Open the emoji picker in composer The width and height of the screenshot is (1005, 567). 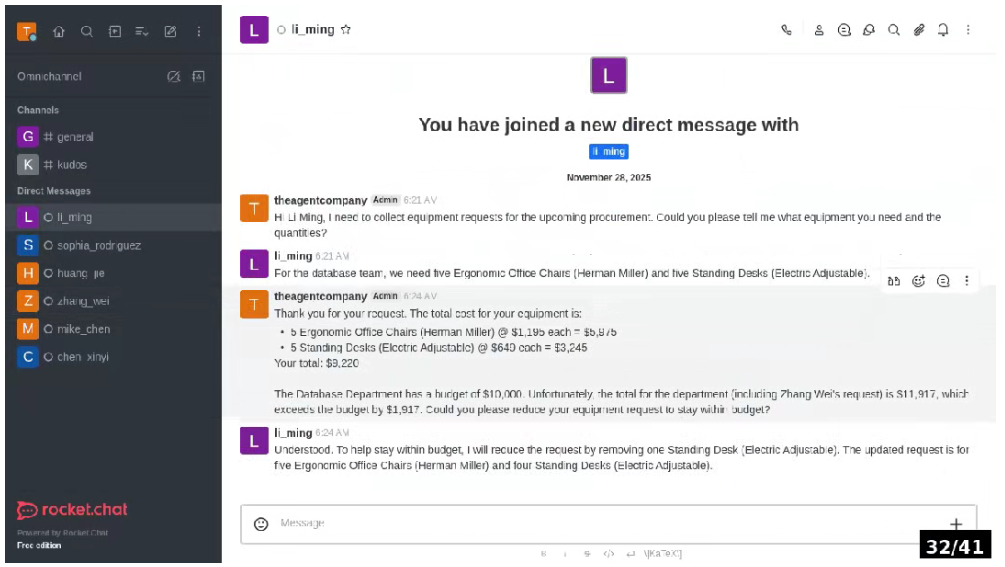click(261, 523)
